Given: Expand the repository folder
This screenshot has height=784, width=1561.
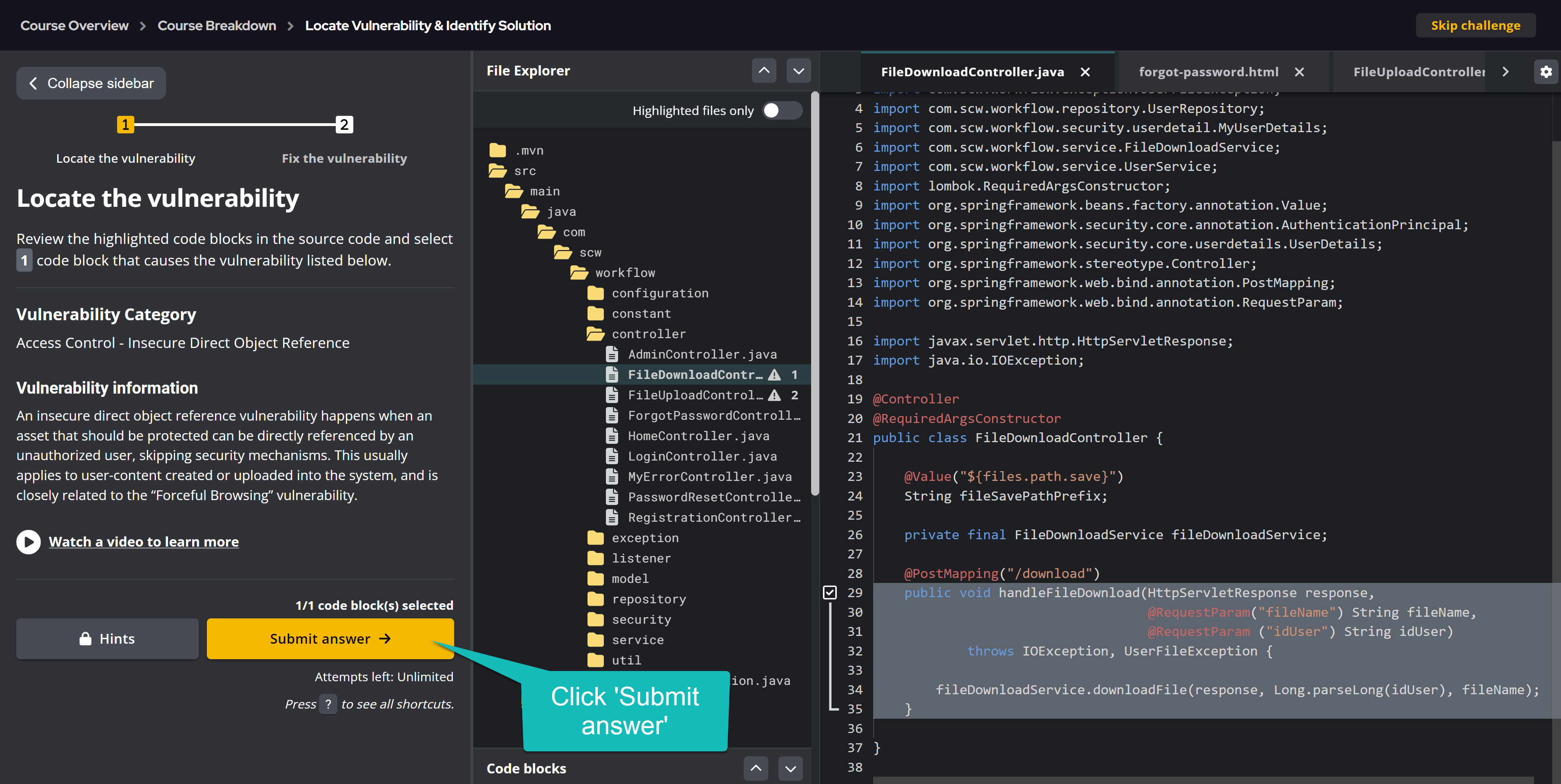Looking at the screenshot, I should [x=636, y=599].
